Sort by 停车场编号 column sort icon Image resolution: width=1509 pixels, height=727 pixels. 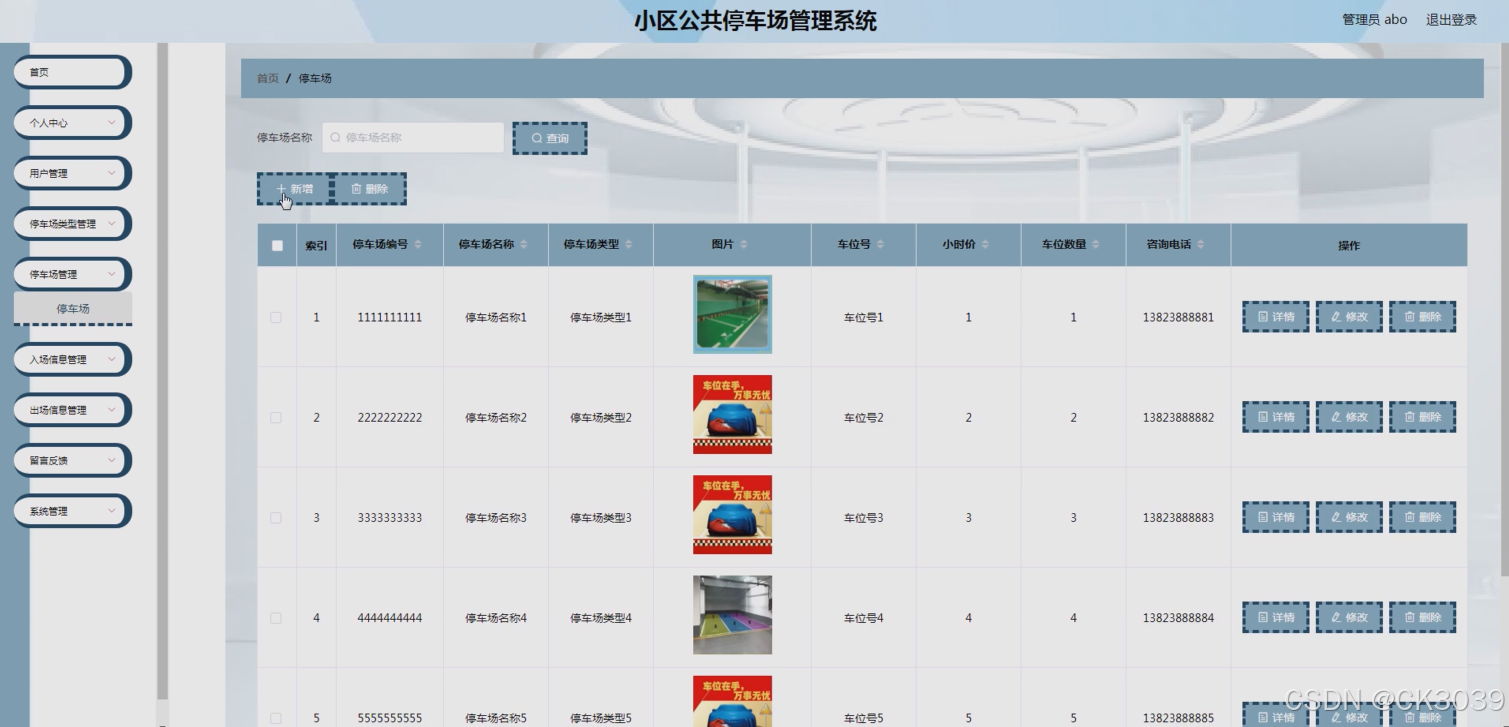(418, 245)
